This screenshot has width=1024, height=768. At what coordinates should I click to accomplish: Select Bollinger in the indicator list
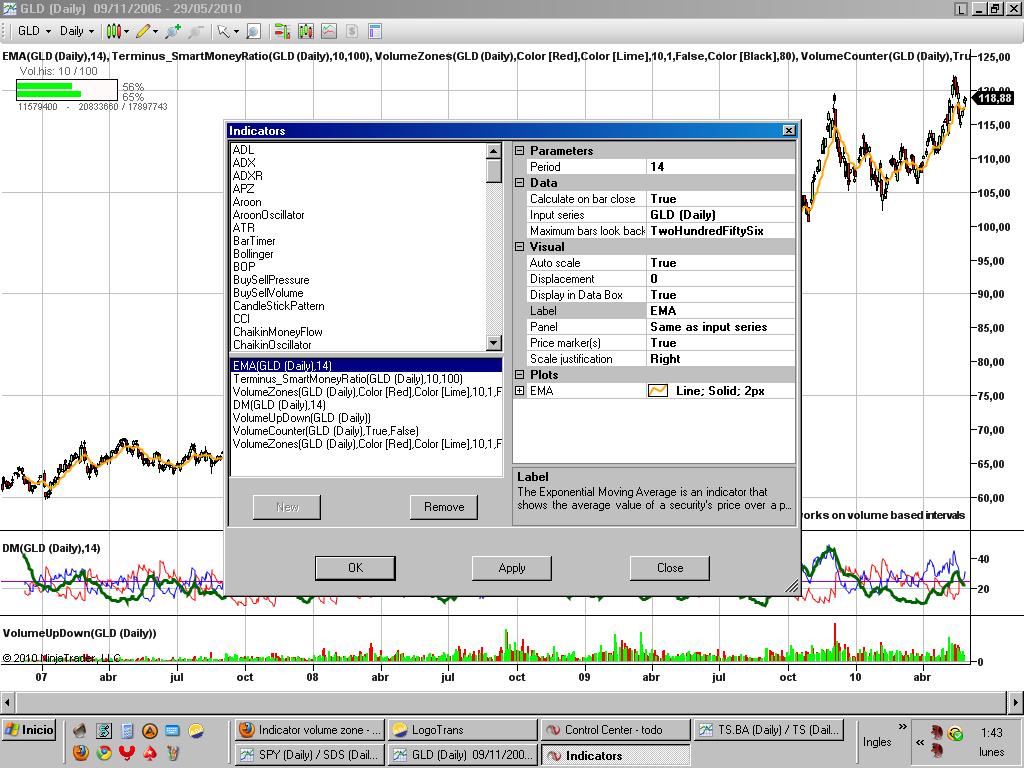pyautogui.click(x=253, y=254)
